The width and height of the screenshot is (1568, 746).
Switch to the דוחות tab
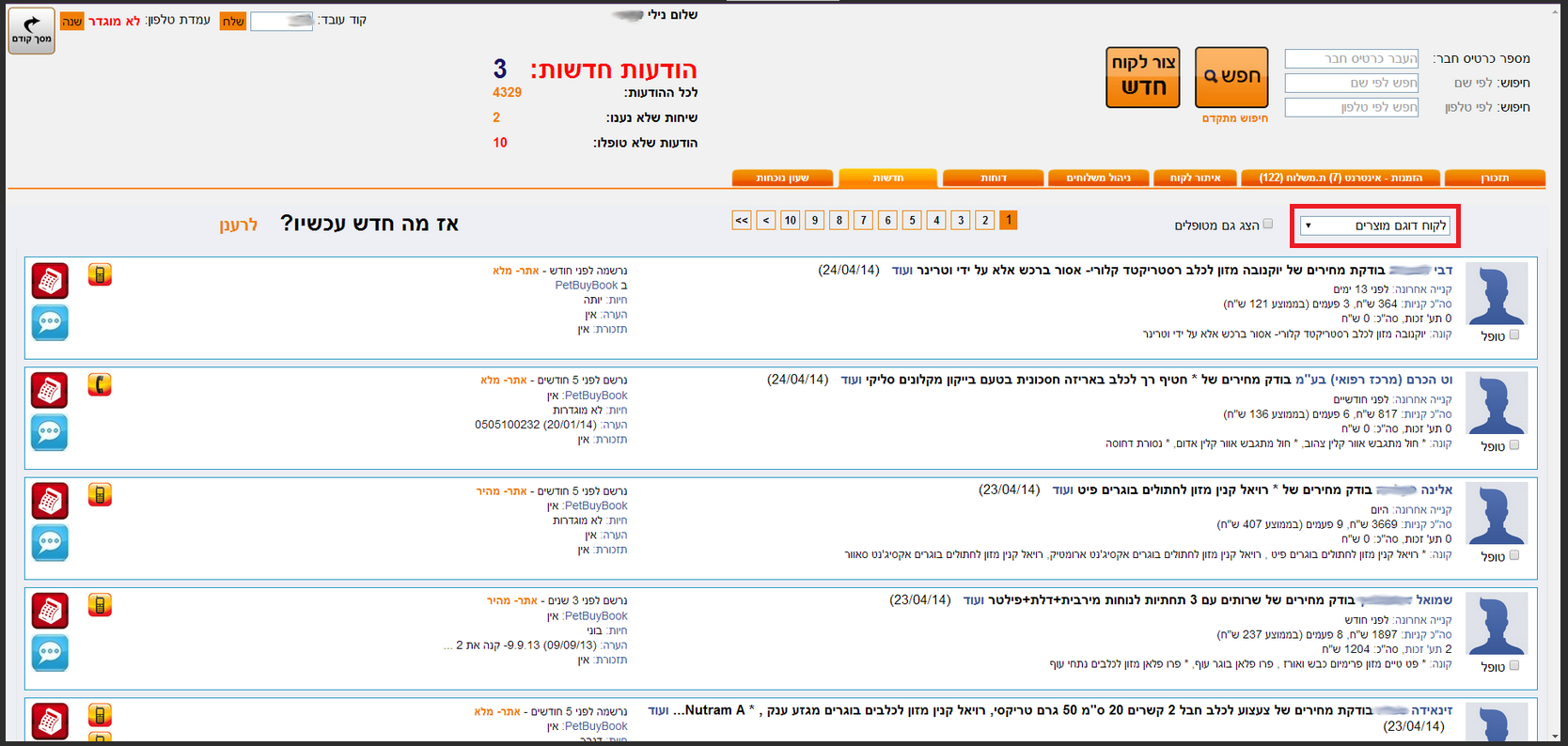point(993,178)
